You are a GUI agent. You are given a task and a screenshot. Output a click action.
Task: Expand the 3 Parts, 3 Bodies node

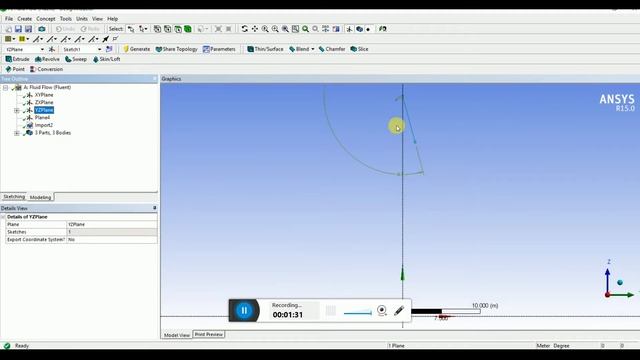[x=17, y=133]
